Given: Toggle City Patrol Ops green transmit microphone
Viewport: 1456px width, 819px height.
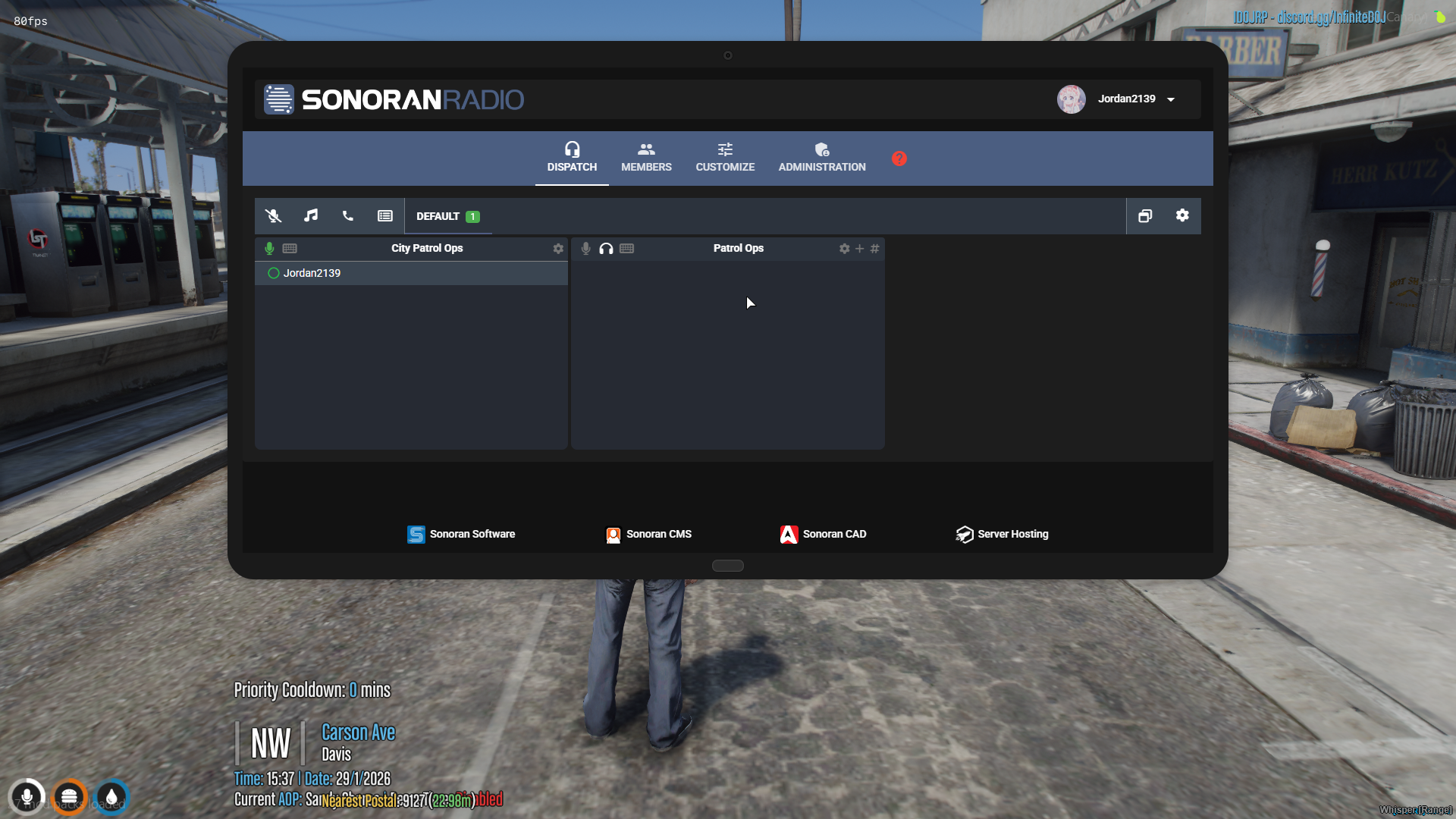Looking at the screenshot, I should click(x=269, y=249).
